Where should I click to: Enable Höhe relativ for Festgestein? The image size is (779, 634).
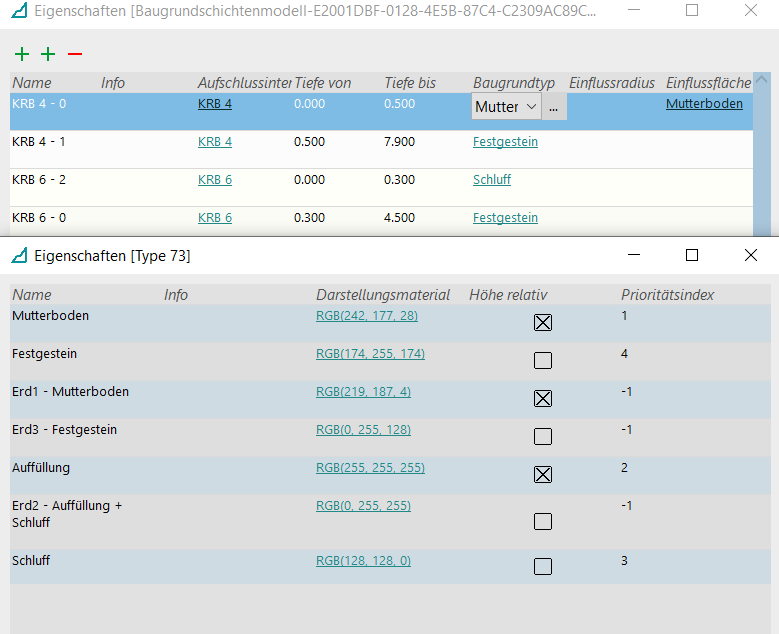point(543,361)
